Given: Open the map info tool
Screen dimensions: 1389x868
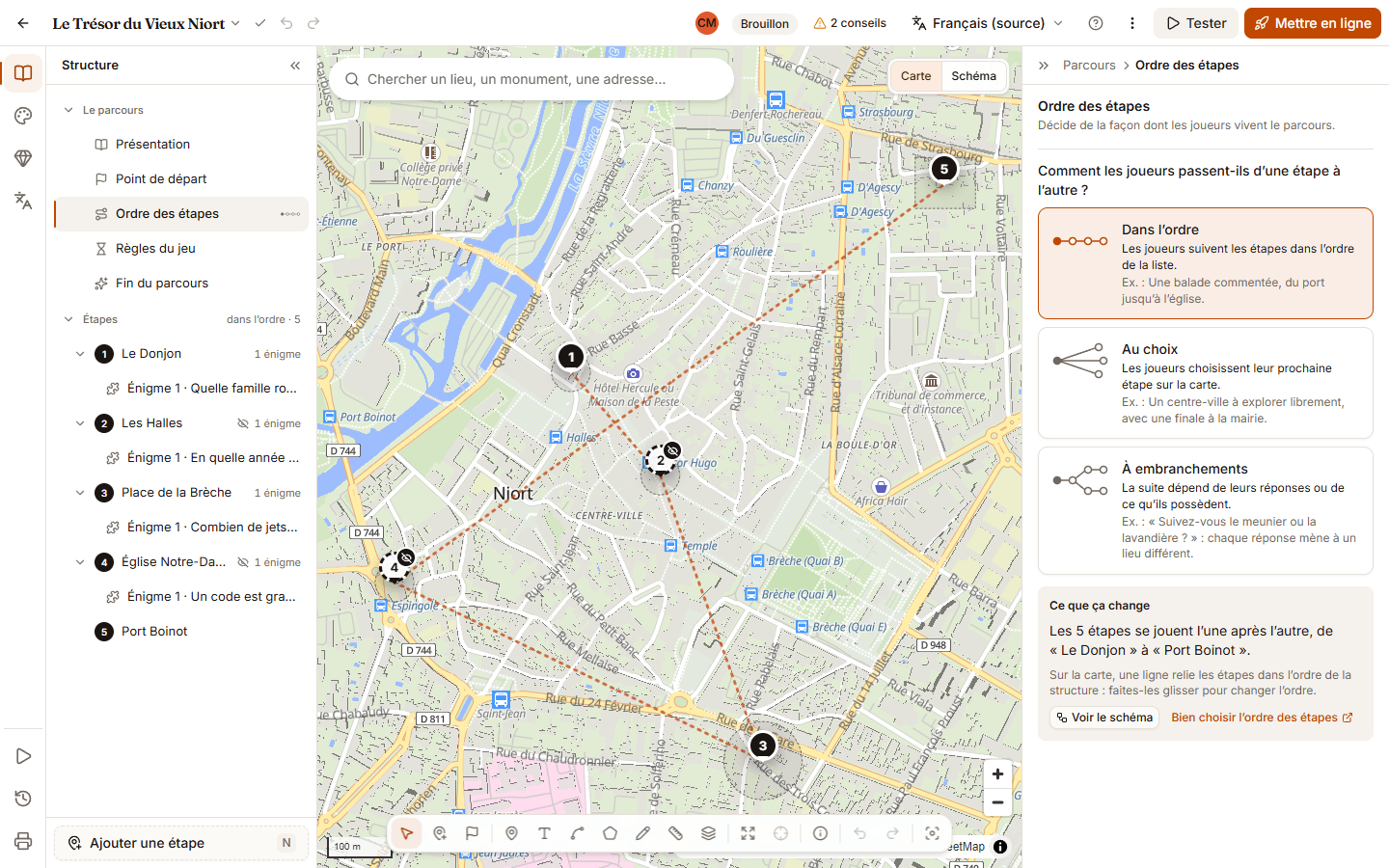Looking at the screenshot, I should 820,833.
